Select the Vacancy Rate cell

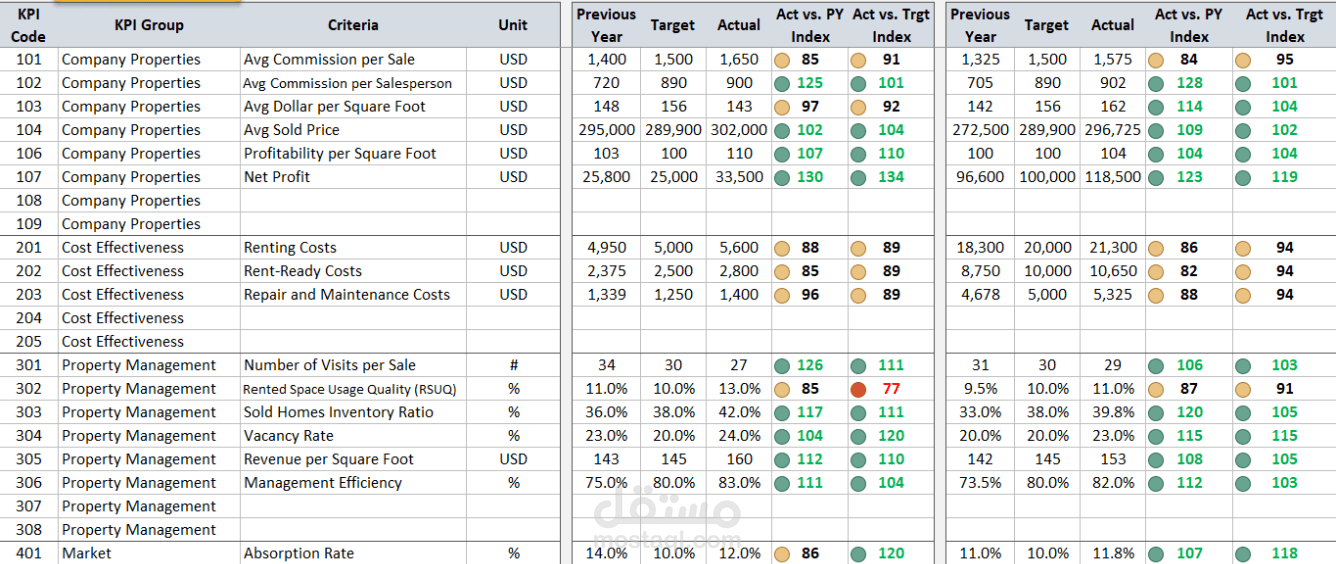(x=353, y=436)
